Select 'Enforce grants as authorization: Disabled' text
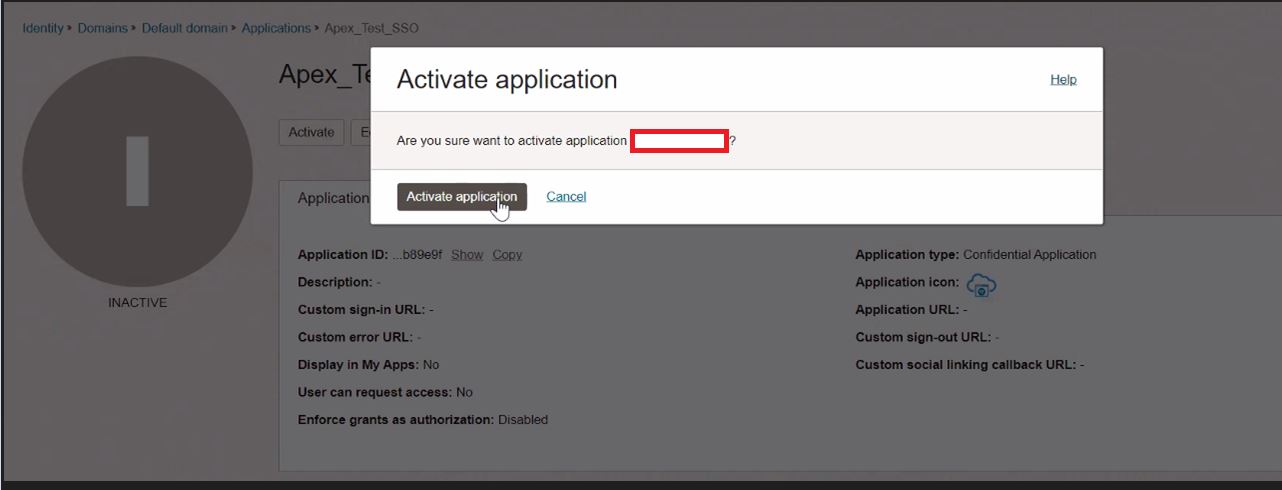The image size is (1282, 490). coord(423,420)
